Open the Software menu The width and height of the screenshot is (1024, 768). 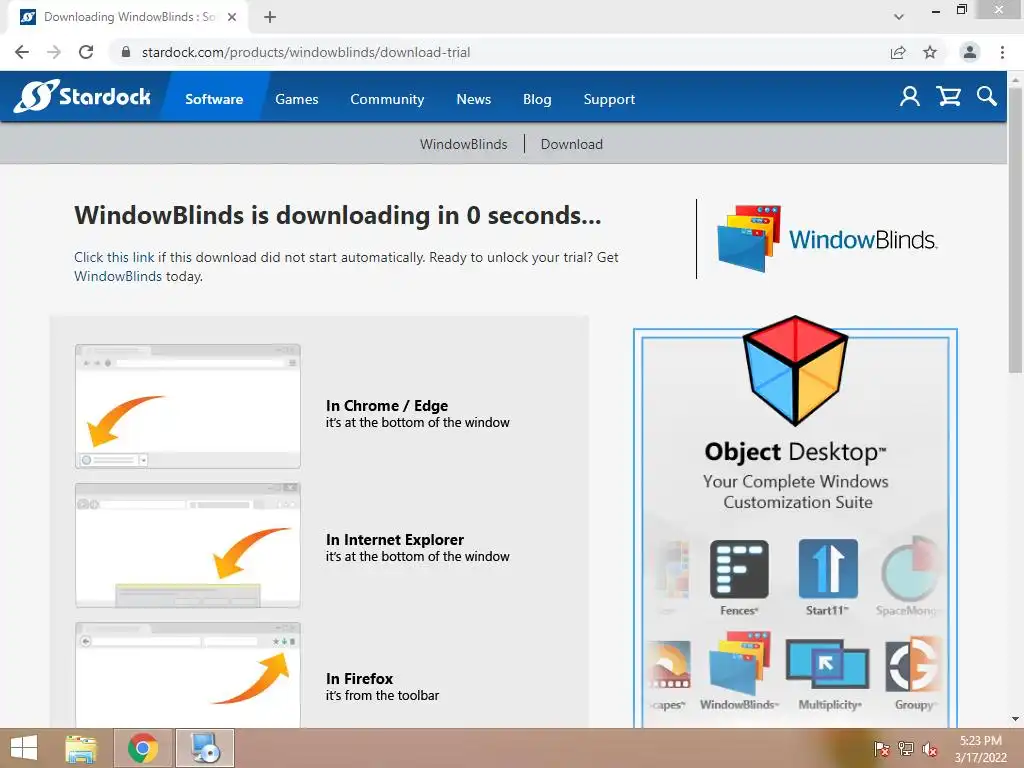(214, 99)
